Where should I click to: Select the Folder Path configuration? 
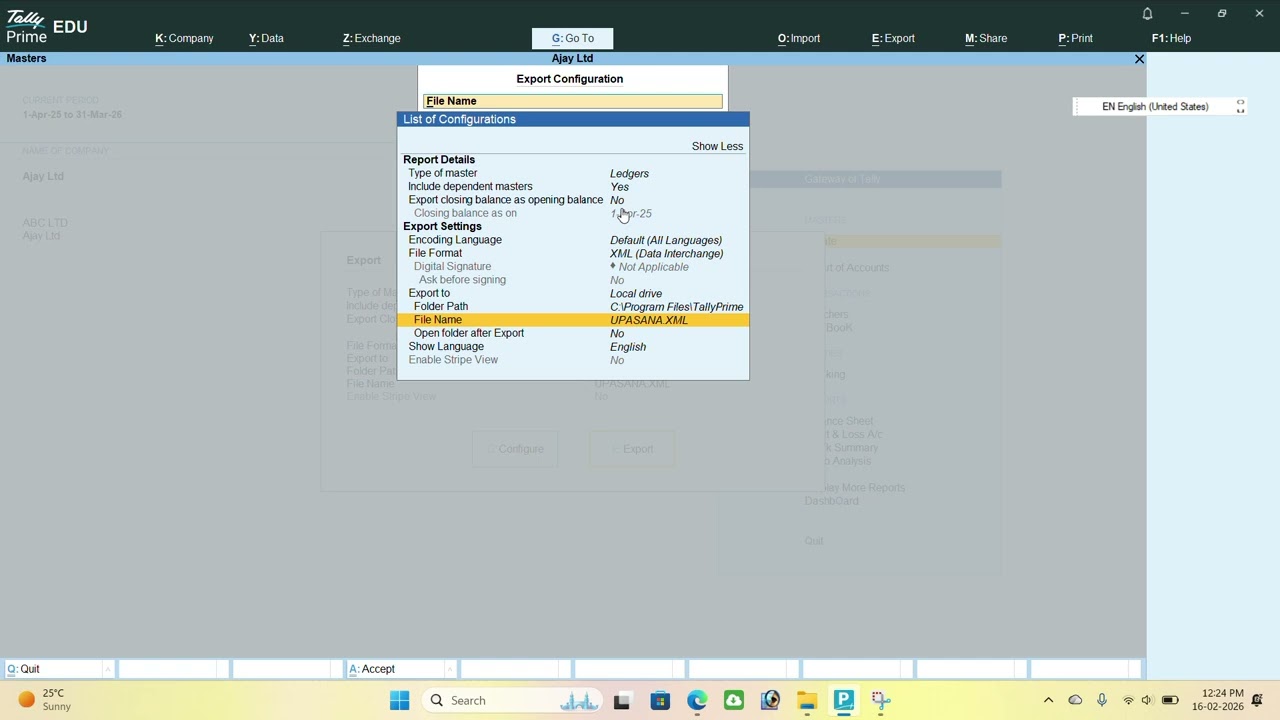(573, 306)
